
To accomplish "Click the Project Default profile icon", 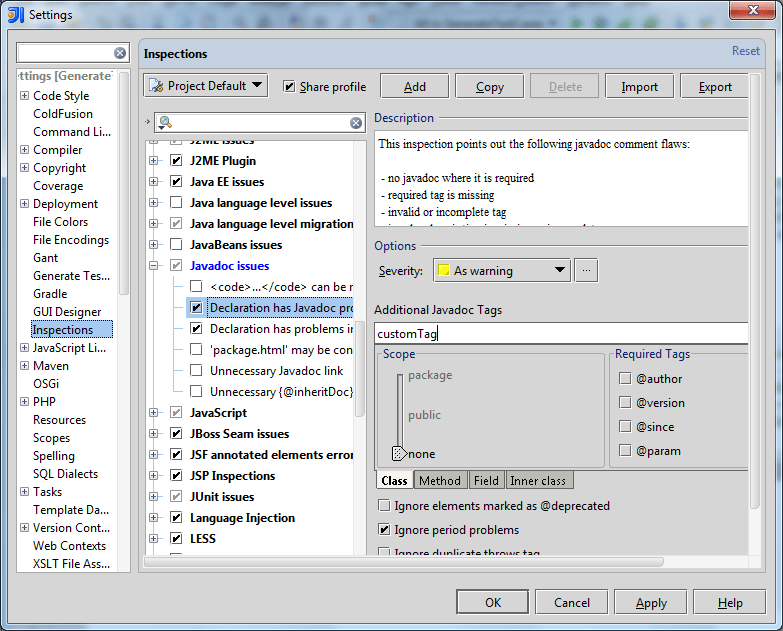I will (156, 86).
